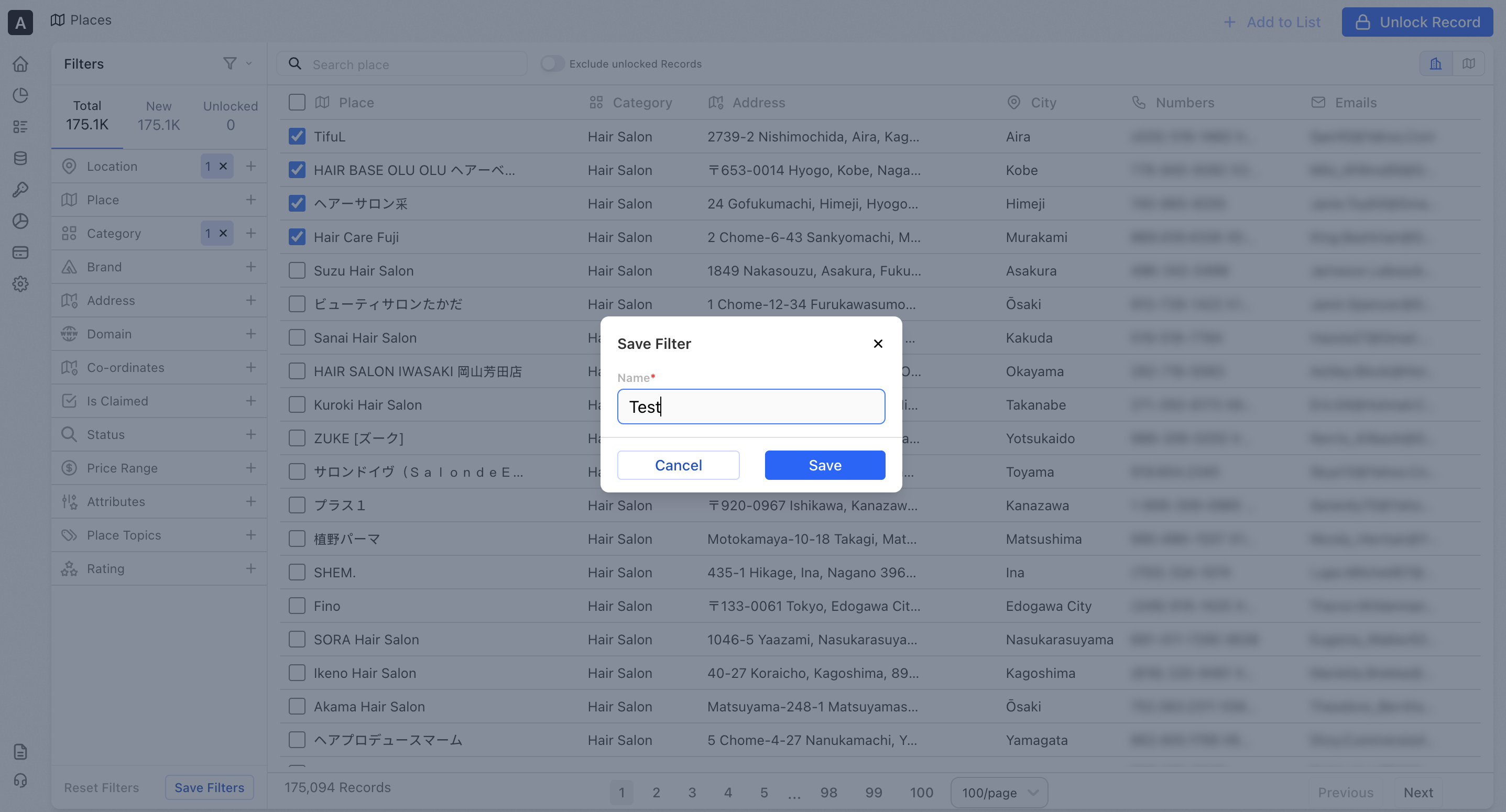The image size is (1506, 812).
Task: Click the headset support icon
Action: tap(20, 781)
